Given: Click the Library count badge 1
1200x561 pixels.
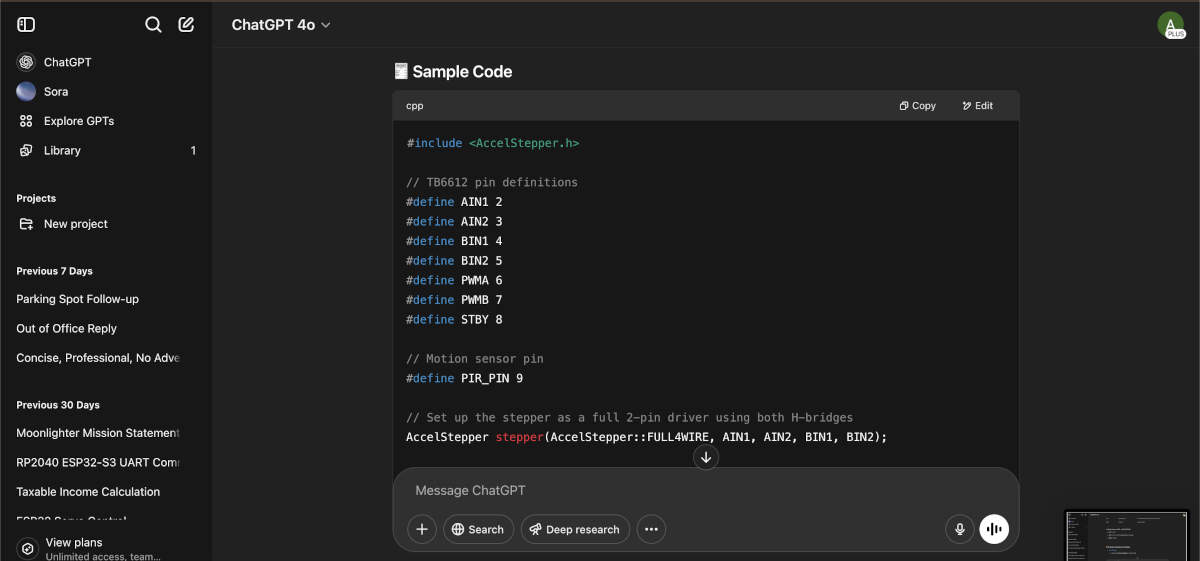Looking at the screenshot, I should pos(193,150).
